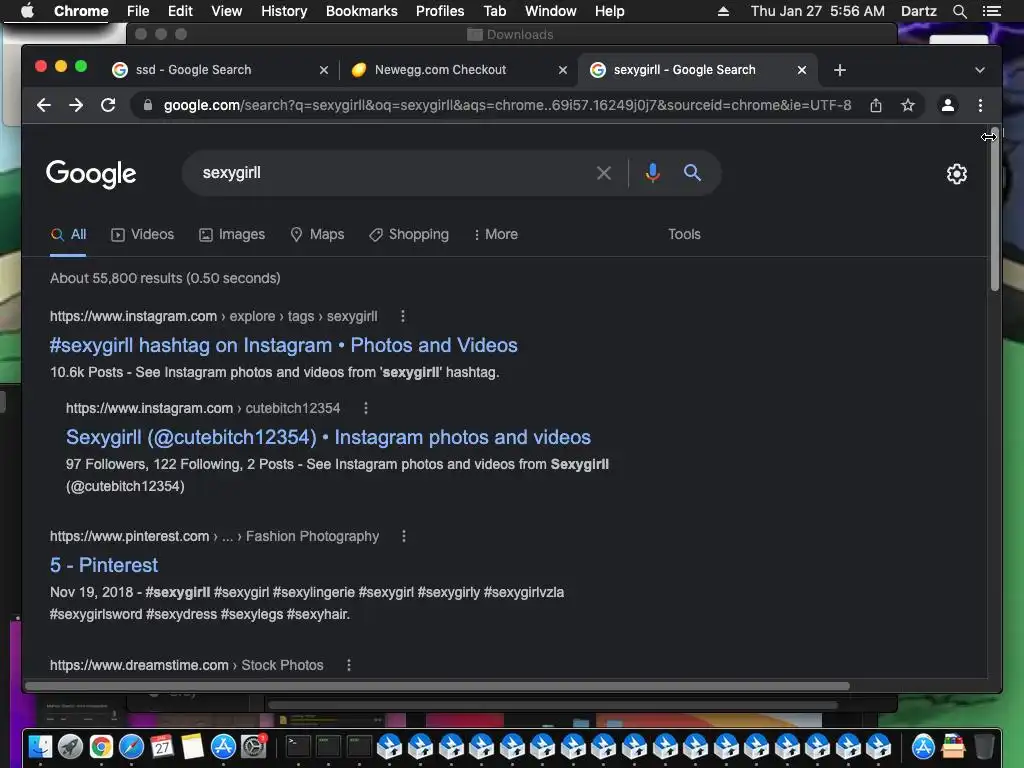1024x768 pixels.
Task: Click the date and time in menu bar
Action: coord(818,11)
